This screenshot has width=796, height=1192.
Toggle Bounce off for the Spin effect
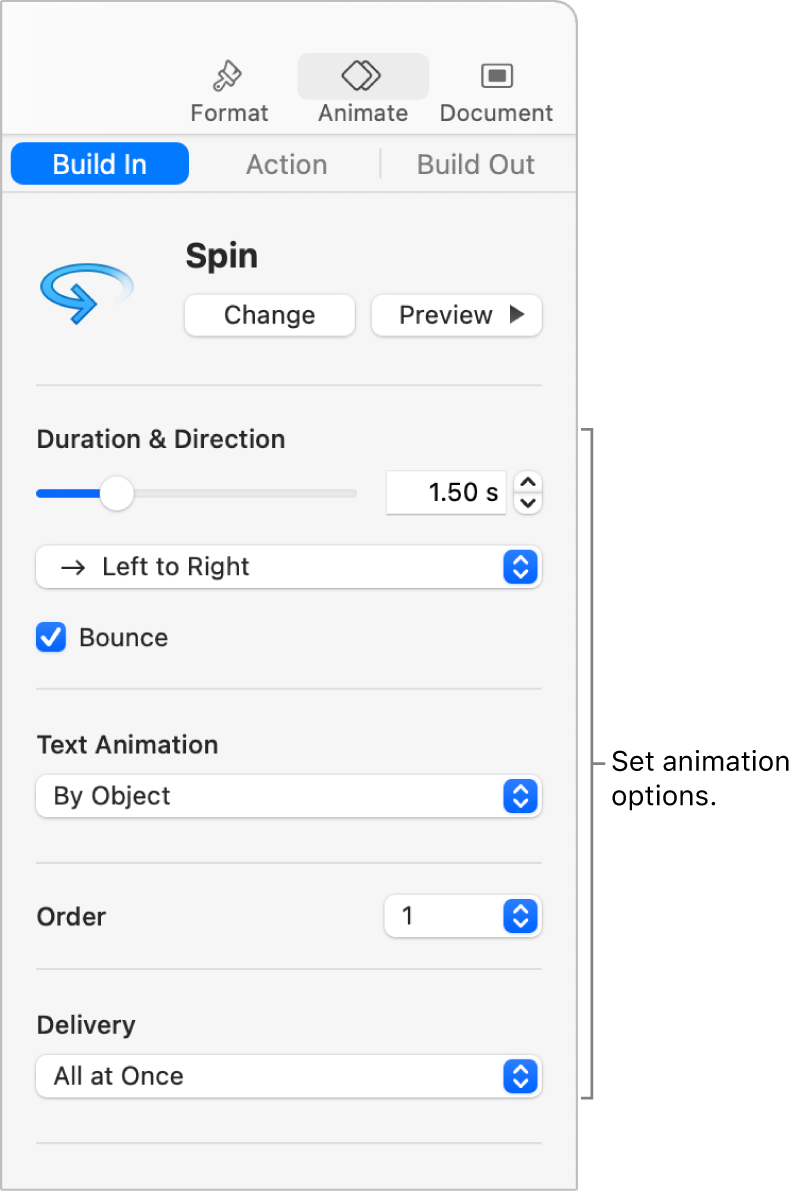coord(50,637)
